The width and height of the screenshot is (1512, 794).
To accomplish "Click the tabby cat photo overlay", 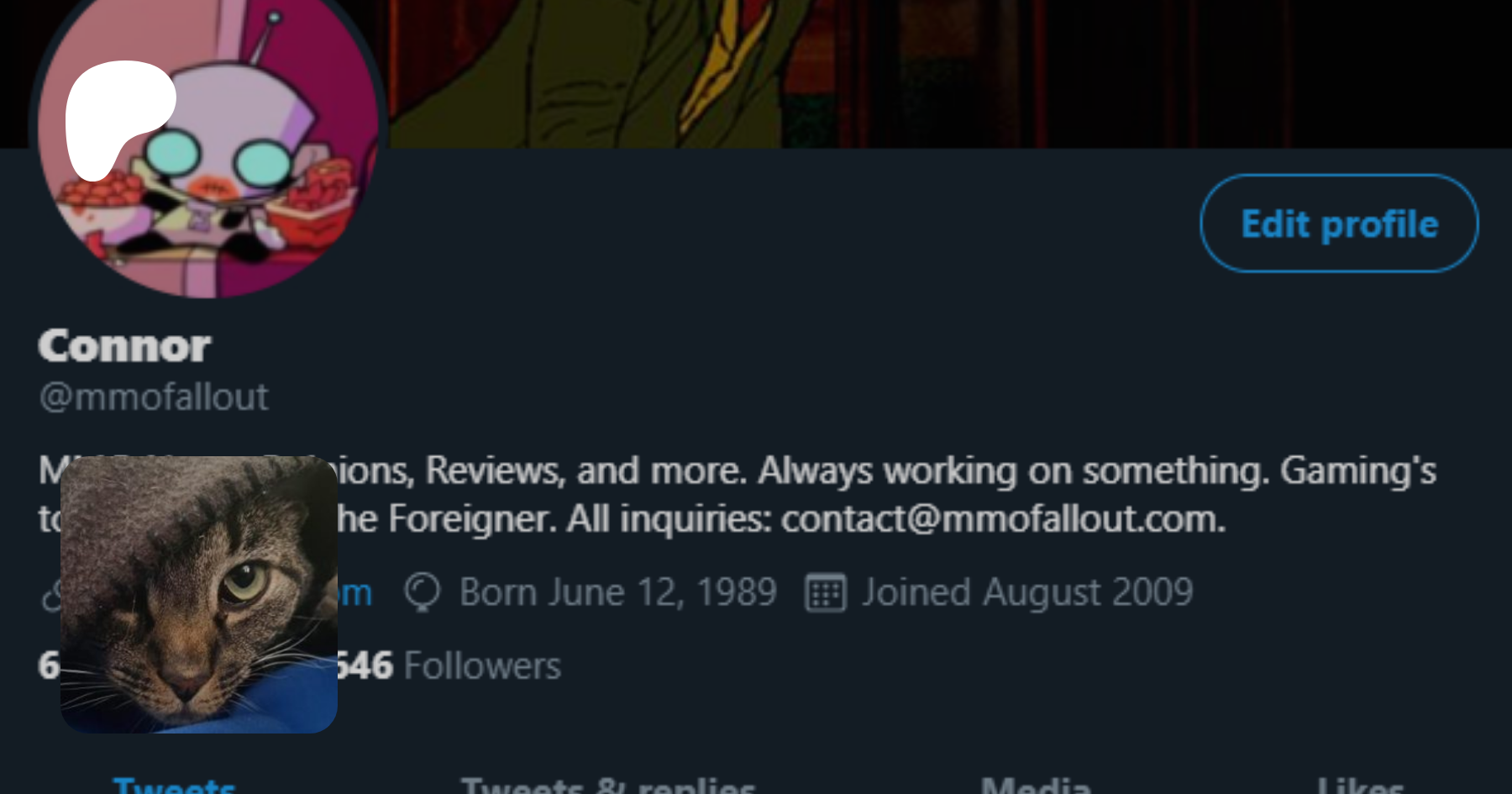I will 199,595.
